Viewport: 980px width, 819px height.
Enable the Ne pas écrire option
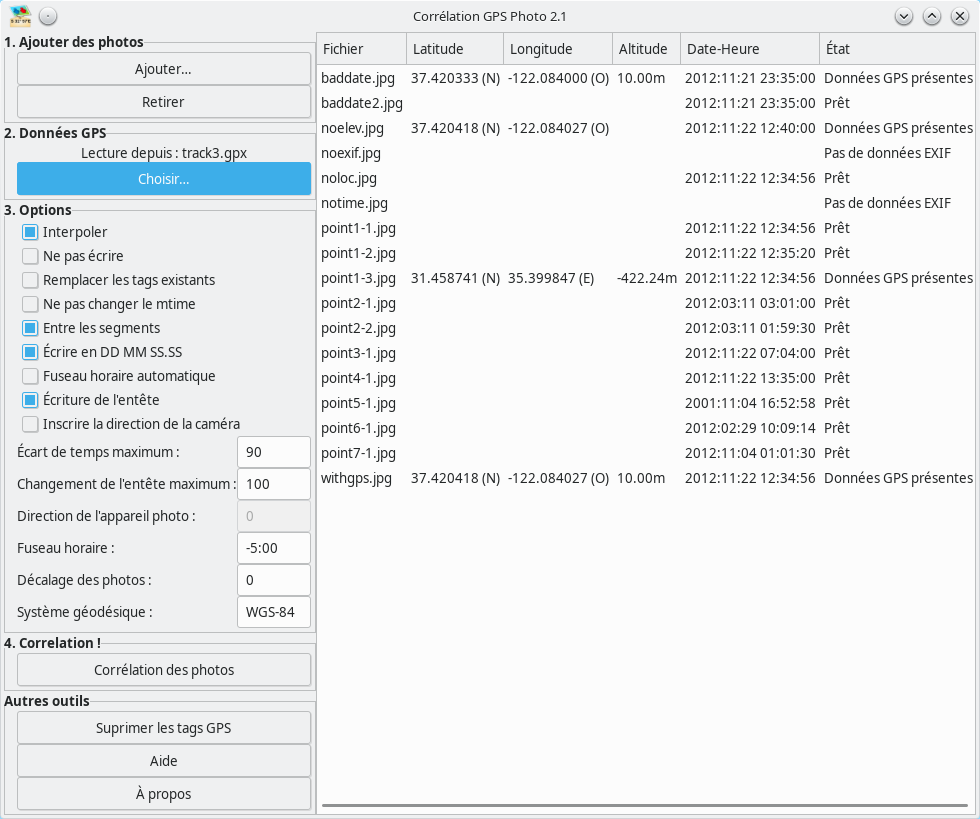(x=30, y=256)
